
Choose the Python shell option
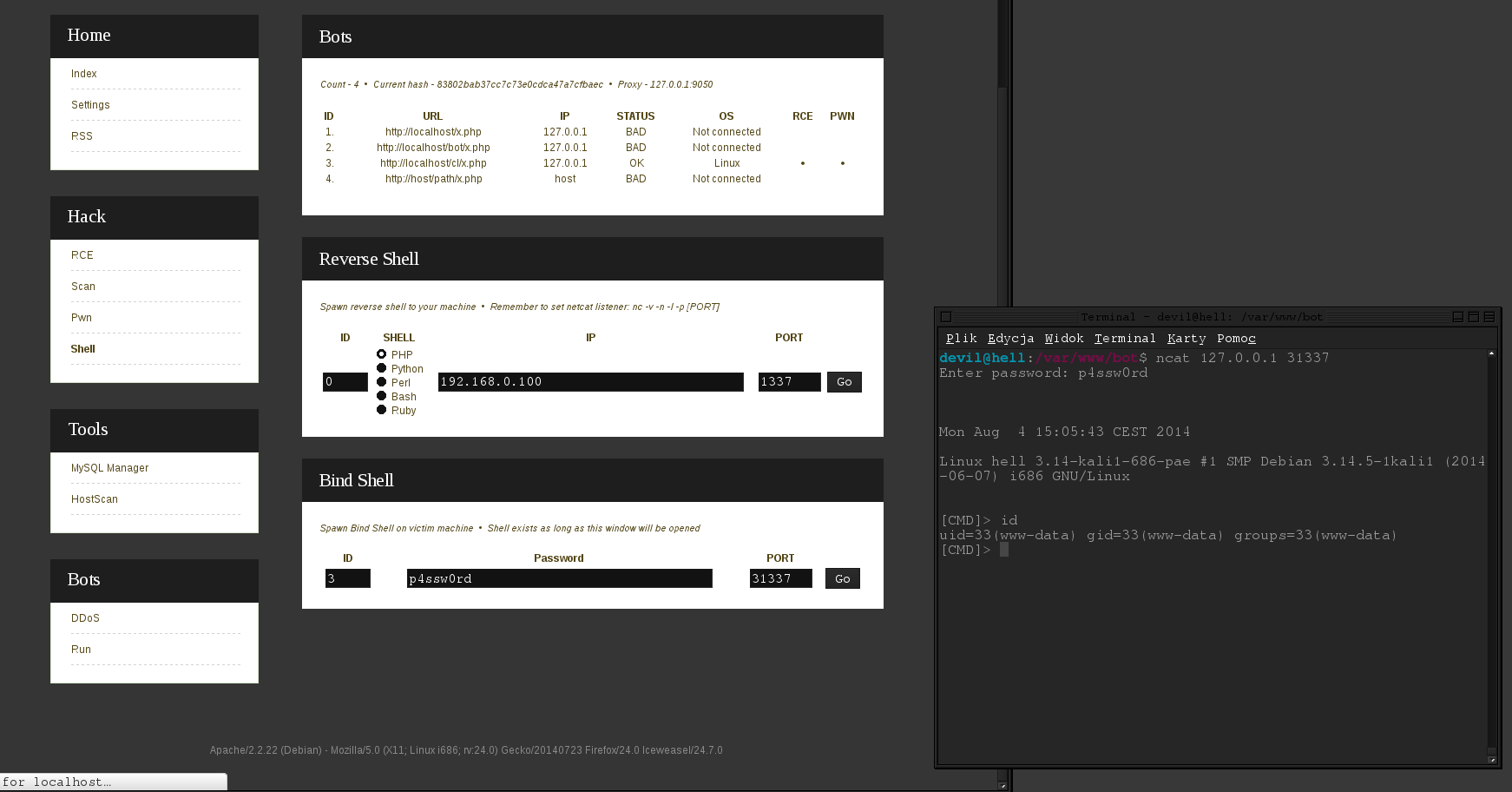coord(381,368)
